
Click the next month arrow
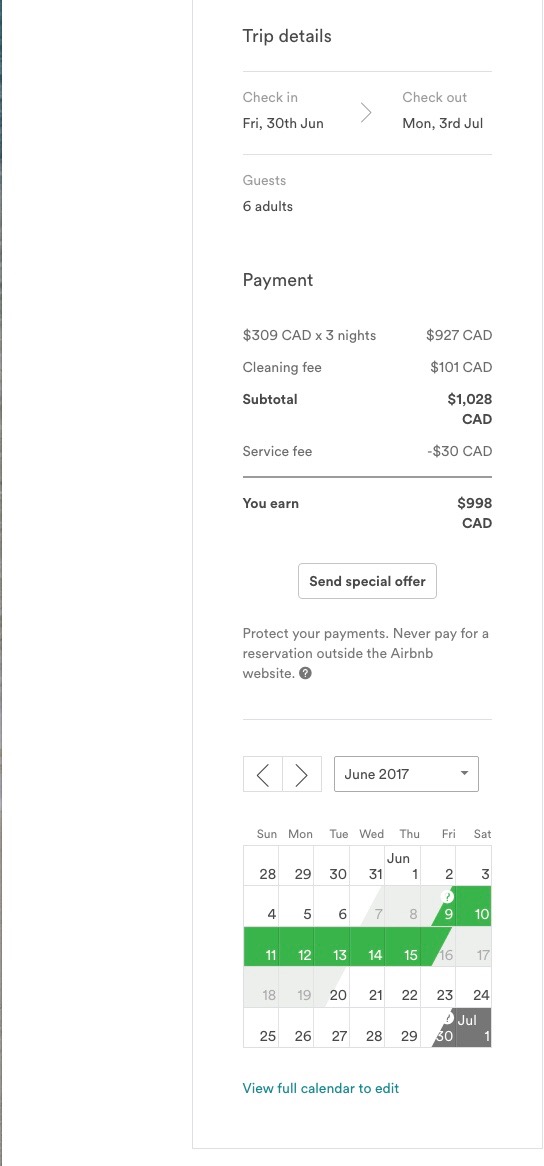coord(302,774)
